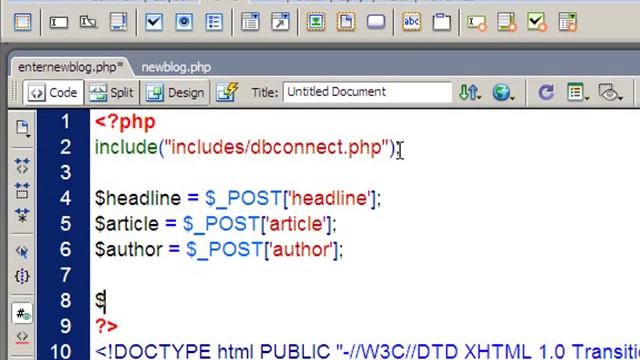The width and height of the screenshot is (640, 360).
Task: Insert a Textarea form element
Action: (118, 22)
